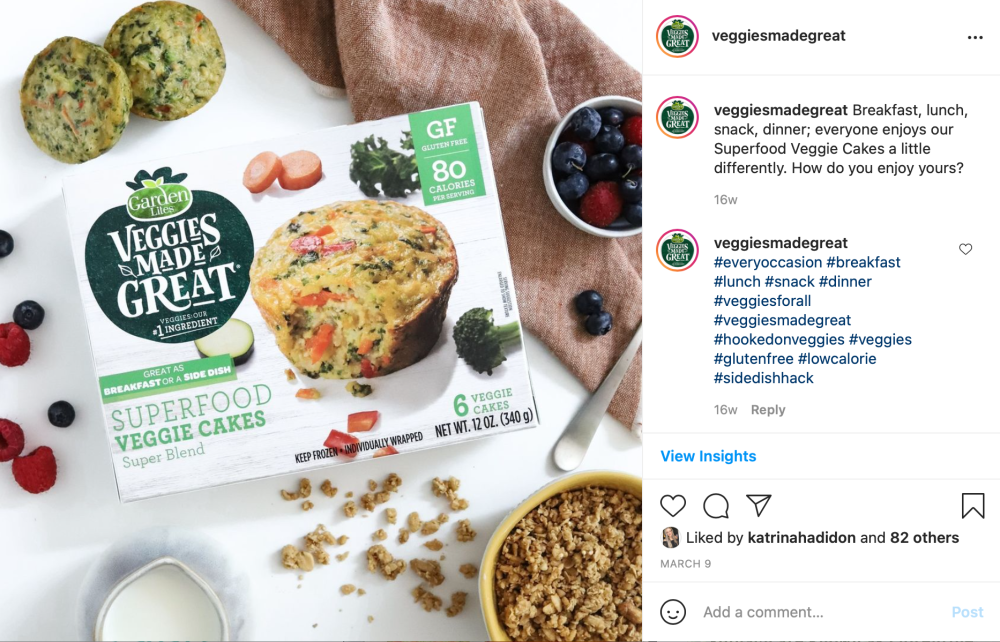Screen dimensions: 1000x642
Task: Save the post with the bookmark icon
Action: [x=973, y=506]
